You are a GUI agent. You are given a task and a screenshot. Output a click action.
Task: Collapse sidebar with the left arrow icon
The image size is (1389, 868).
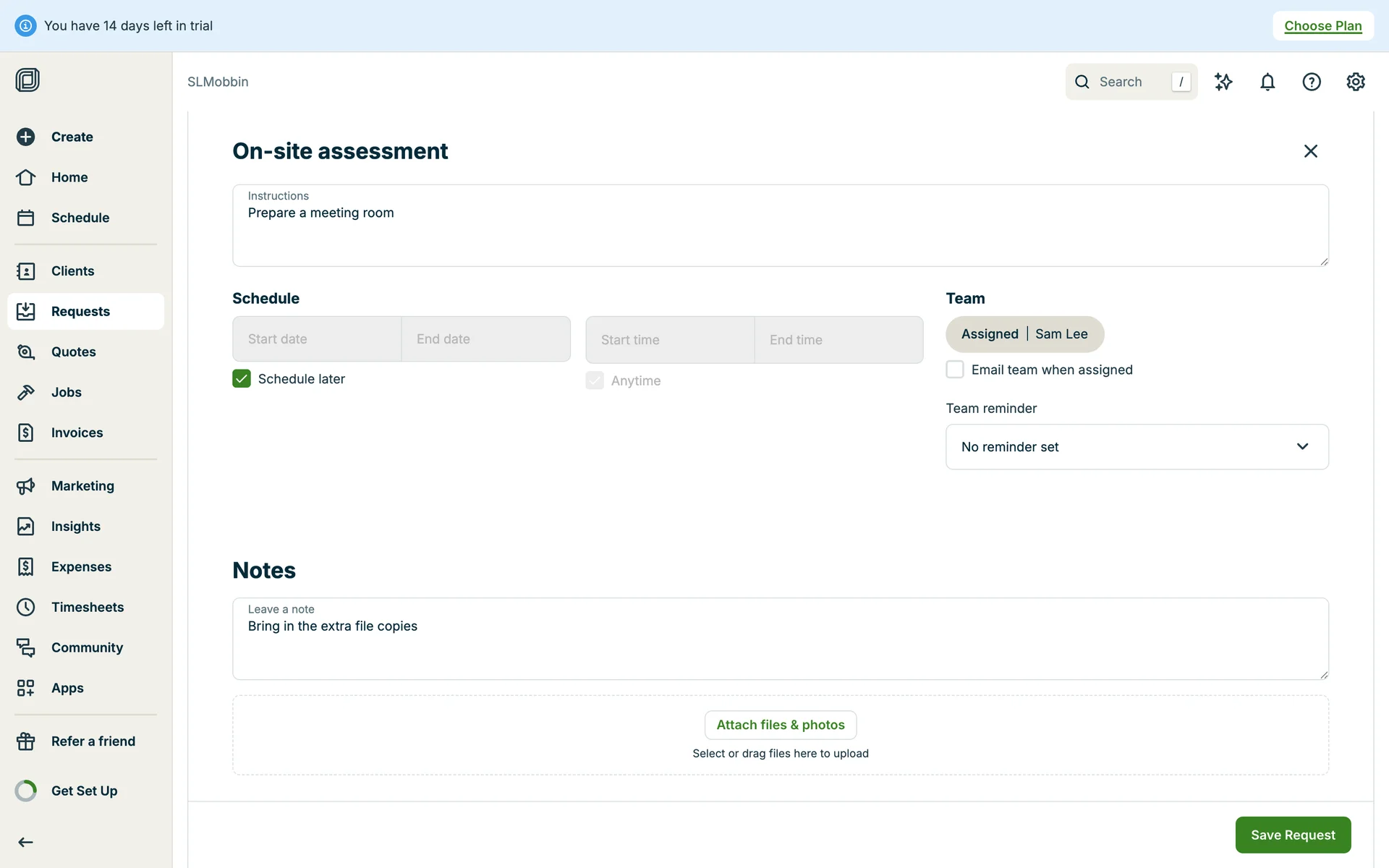coord(26,842)
